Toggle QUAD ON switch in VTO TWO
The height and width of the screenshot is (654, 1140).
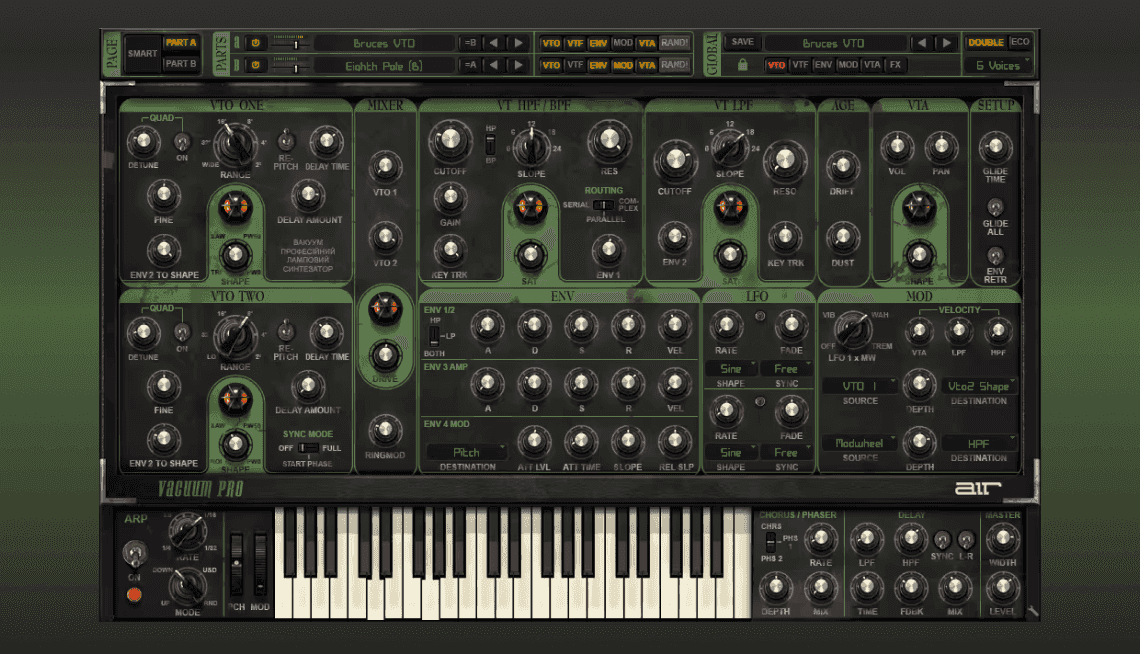click(182, 332)
